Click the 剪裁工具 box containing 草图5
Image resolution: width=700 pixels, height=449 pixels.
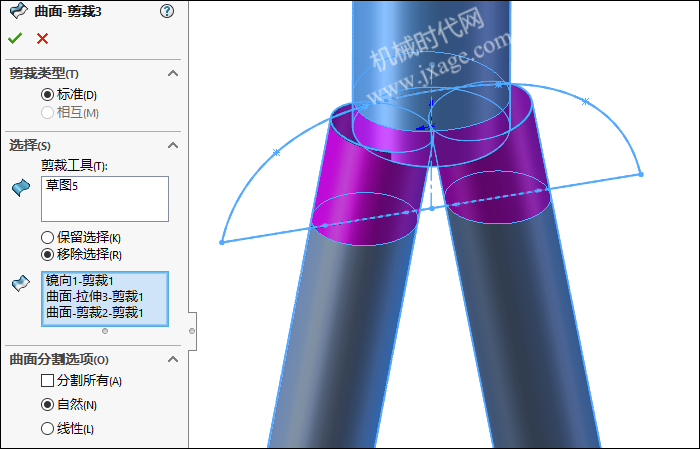(105, 199)
